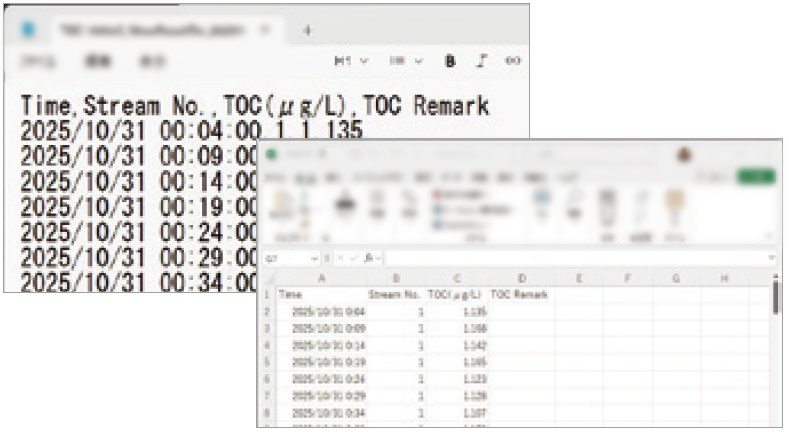Click the green Excel app icon
This screenshot has width=789, height=432.
[271, 154]
